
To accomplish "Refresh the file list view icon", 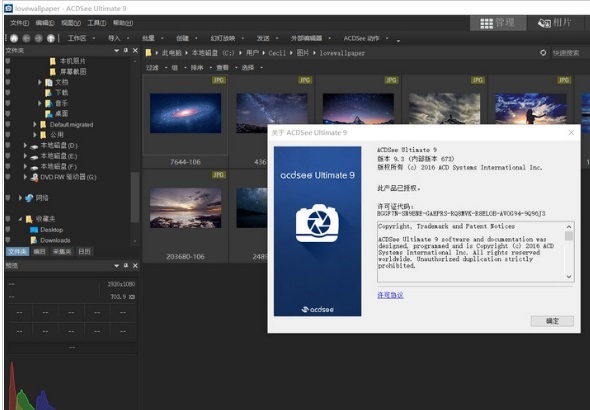I will pyautogui.click(x=543, y=53).
